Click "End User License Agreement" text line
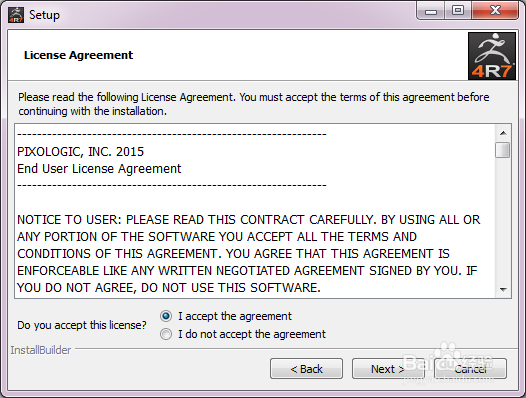This screenshot has height=398, width=526. 99,169
